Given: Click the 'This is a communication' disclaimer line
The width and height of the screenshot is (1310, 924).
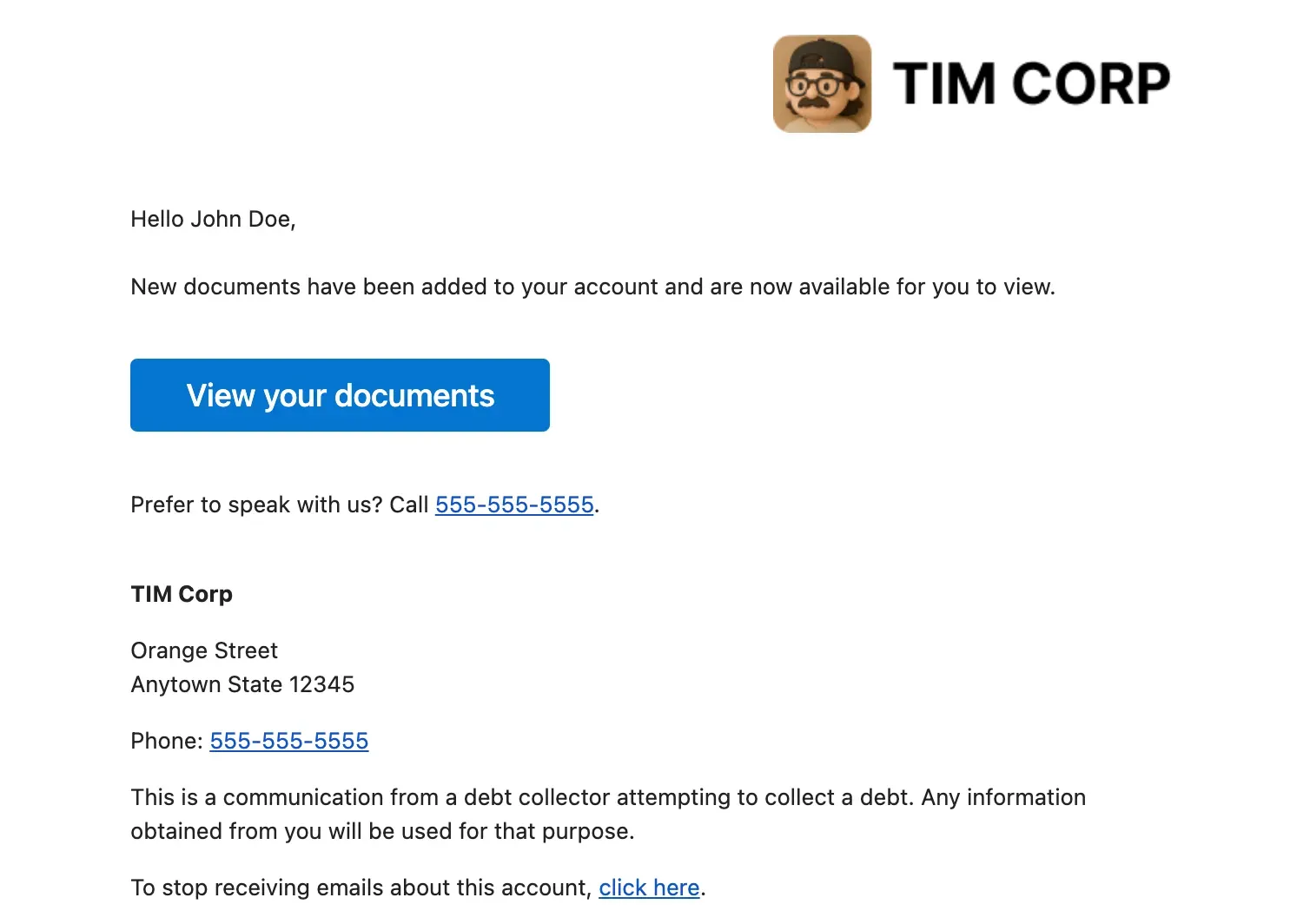Looking at the screenshot, I should 608,797.
